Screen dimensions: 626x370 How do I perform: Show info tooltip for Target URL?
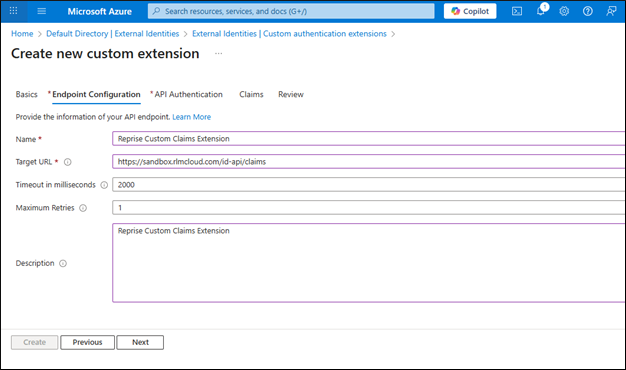point(68,162)
